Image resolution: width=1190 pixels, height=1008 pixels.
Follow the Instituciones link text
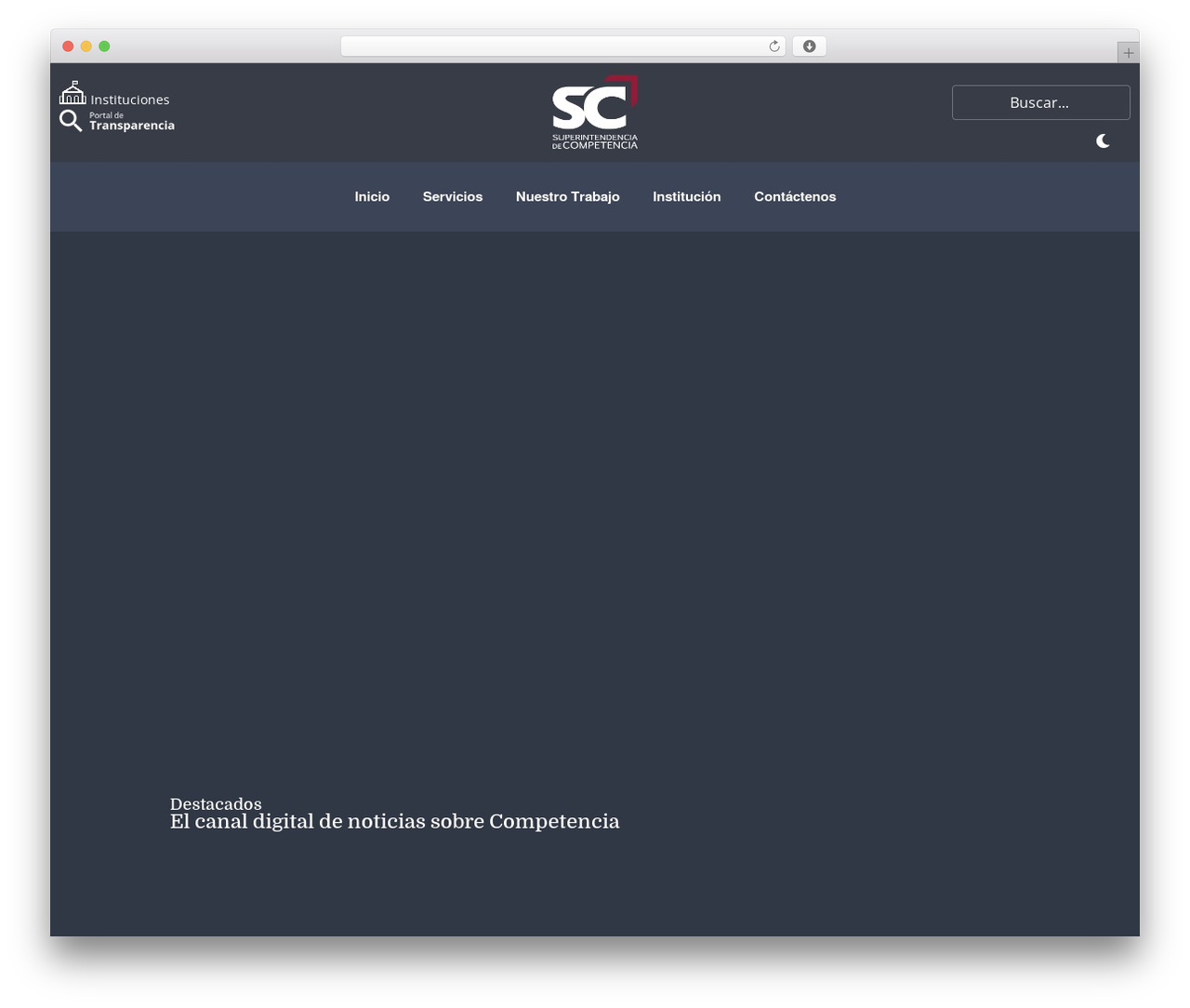point(130,99)
